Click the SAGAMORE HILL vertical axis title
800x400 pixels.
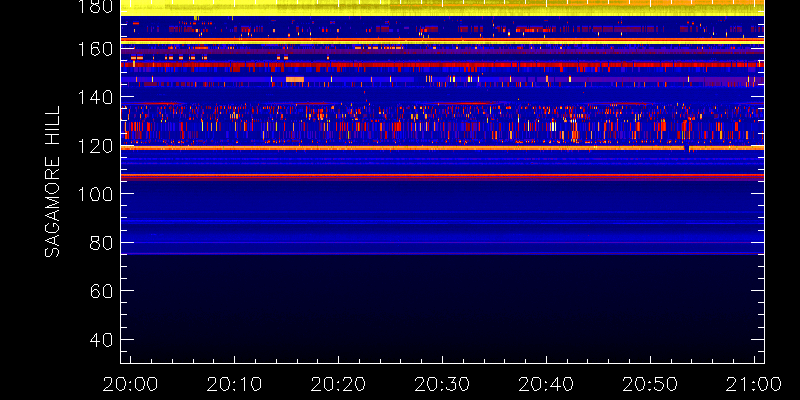tap(53, 182)
